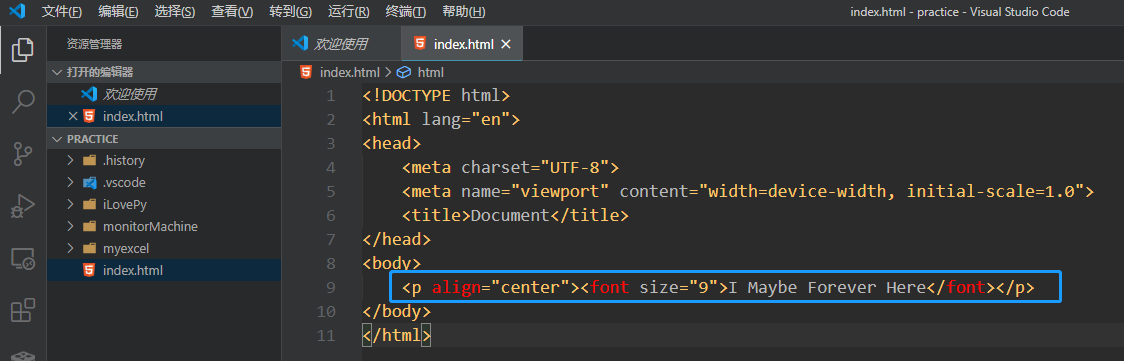
Task: Click the size="9" attribute
Action: tap(678, 288)
